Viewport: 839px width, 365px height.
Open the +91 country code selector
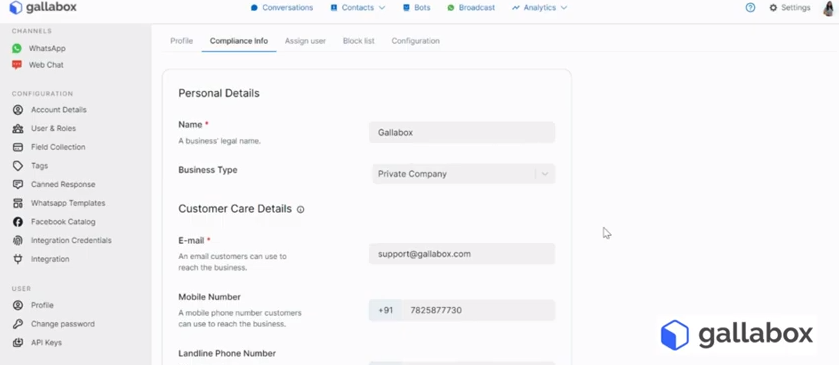click(x=385, y=310)
